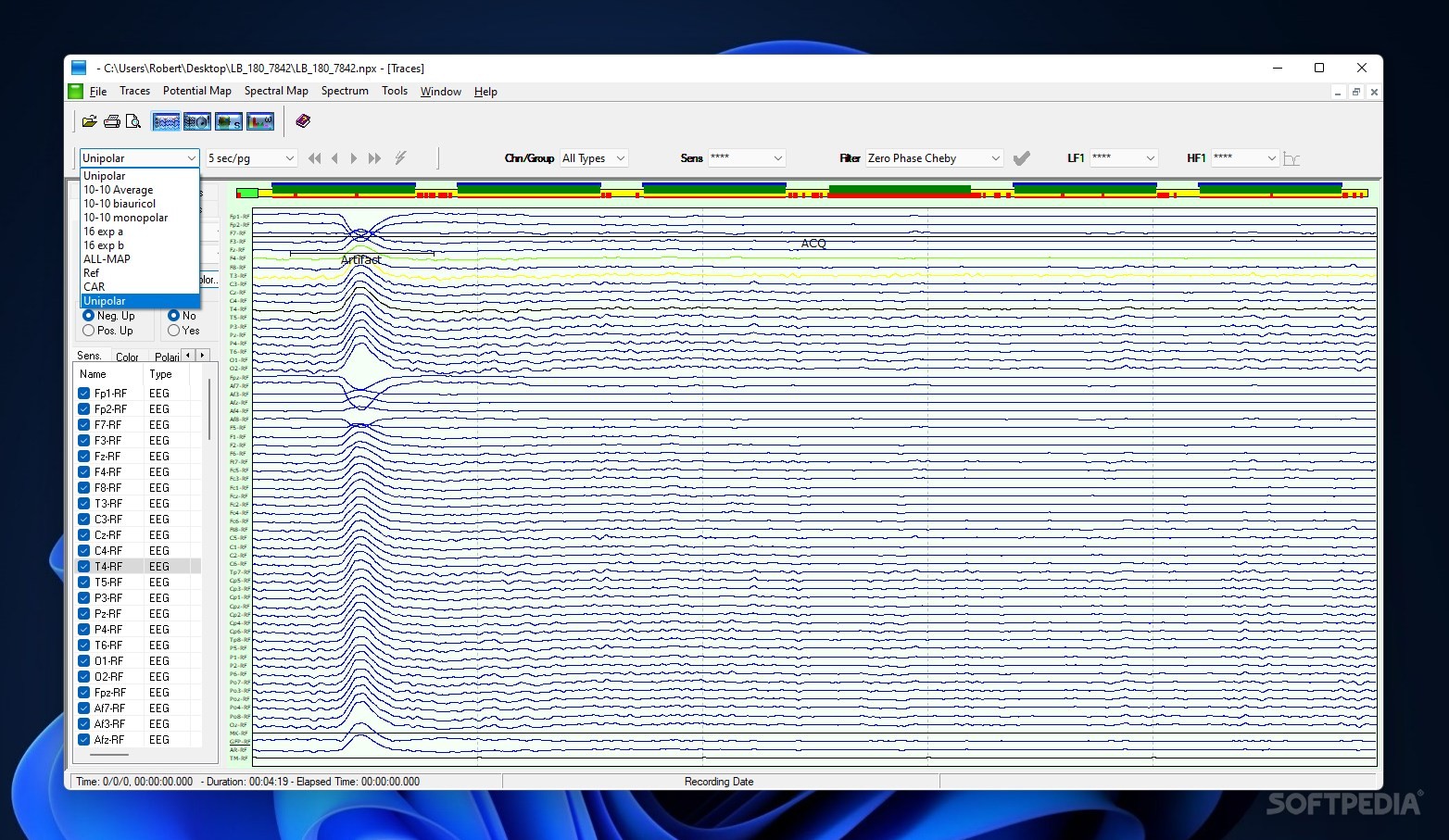Collapse the Unipolar montage dropdown
The height and width of the screenshot is (840, 1449).
(x=191, y=158)
